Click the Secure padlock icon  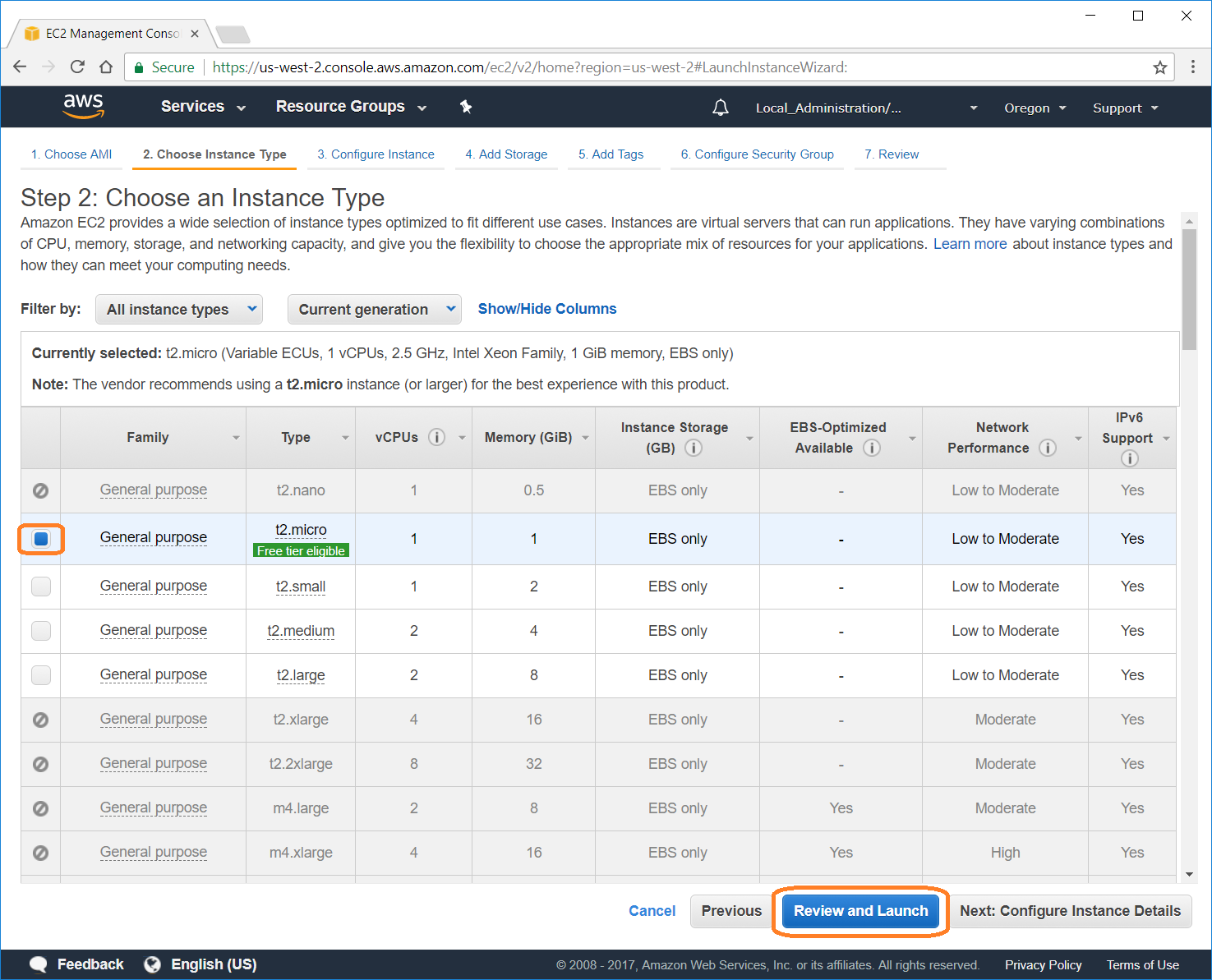pos(139,67)
